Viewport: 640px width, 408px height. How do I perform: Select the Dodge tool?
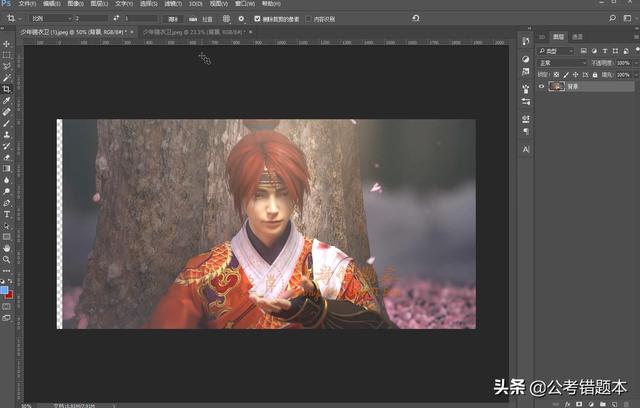point(7,191)
